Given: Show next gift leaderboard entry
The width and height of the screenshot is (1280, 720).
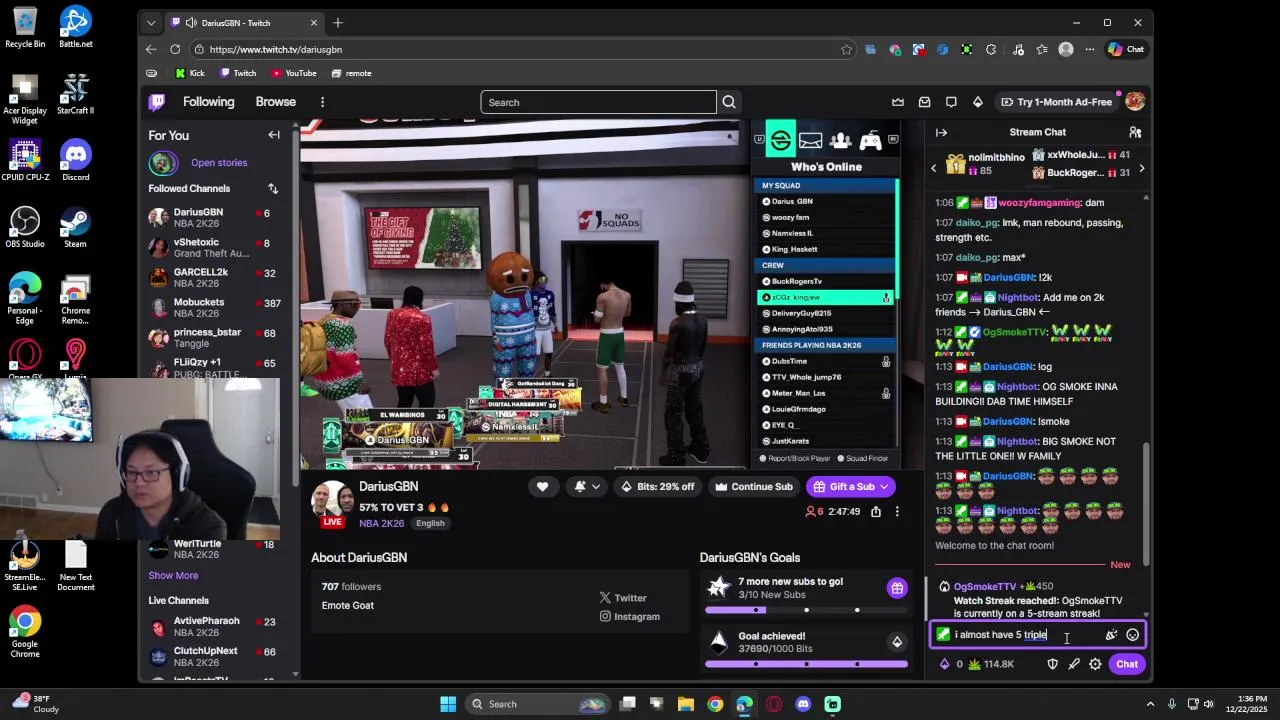Looking at the screenshot, I should click(1141, 169).
